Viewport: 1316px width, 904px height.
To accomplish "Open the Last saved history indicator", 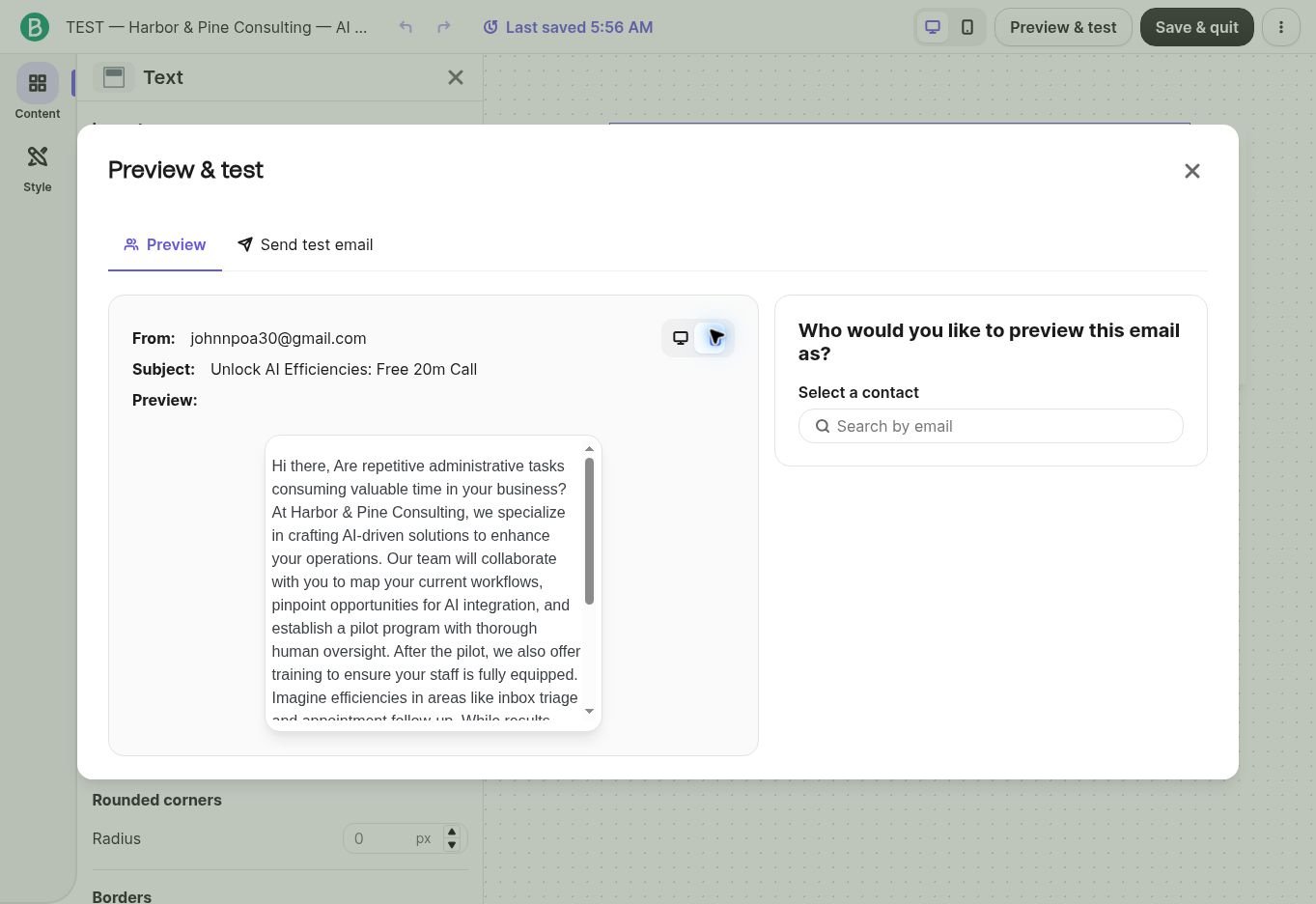I will [568, 27].
